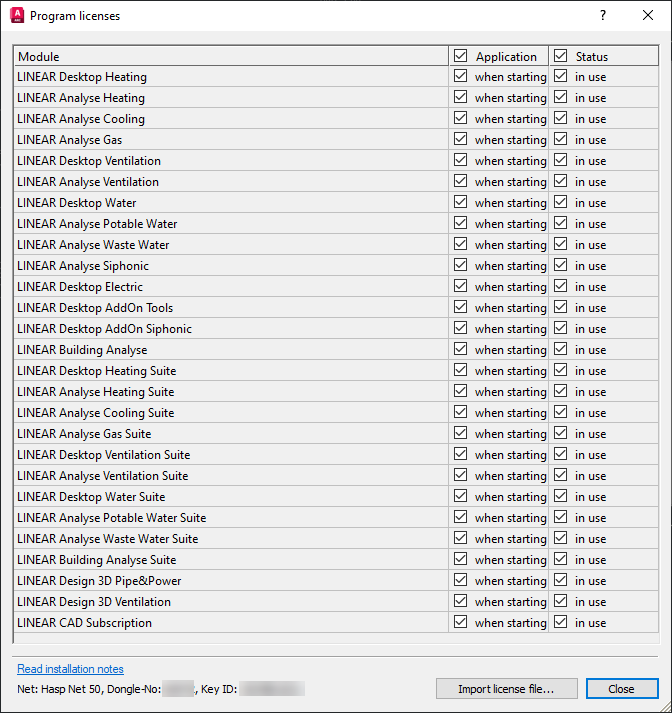
Task: Toggle Application checkbox for LINEAR Analyse Ventilation
Action: (x=460, y=181)
